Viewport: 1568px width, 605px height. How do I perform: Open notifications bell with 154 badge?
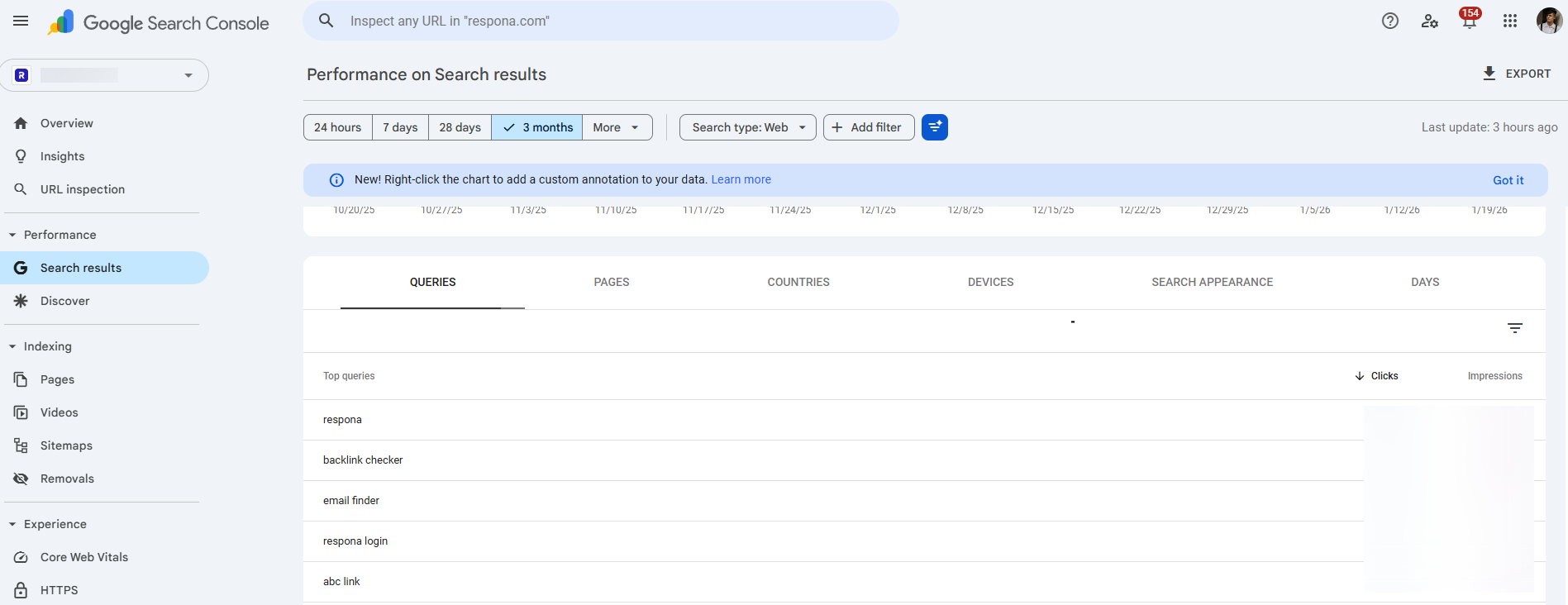pos(1470,19)
